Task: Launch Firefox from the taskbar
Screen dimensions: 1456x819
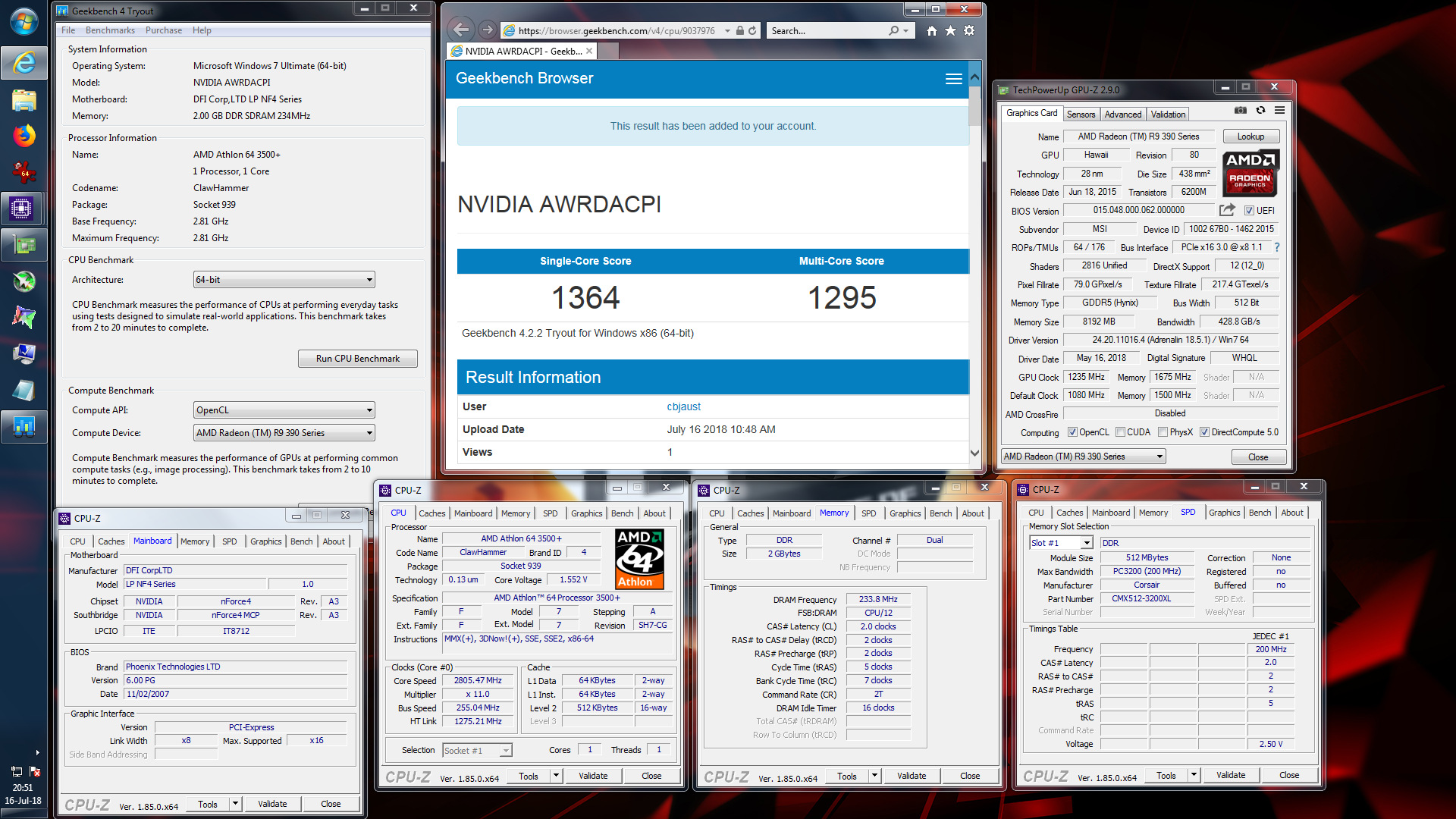Action: pyautogui.click(x=24, y=136)
